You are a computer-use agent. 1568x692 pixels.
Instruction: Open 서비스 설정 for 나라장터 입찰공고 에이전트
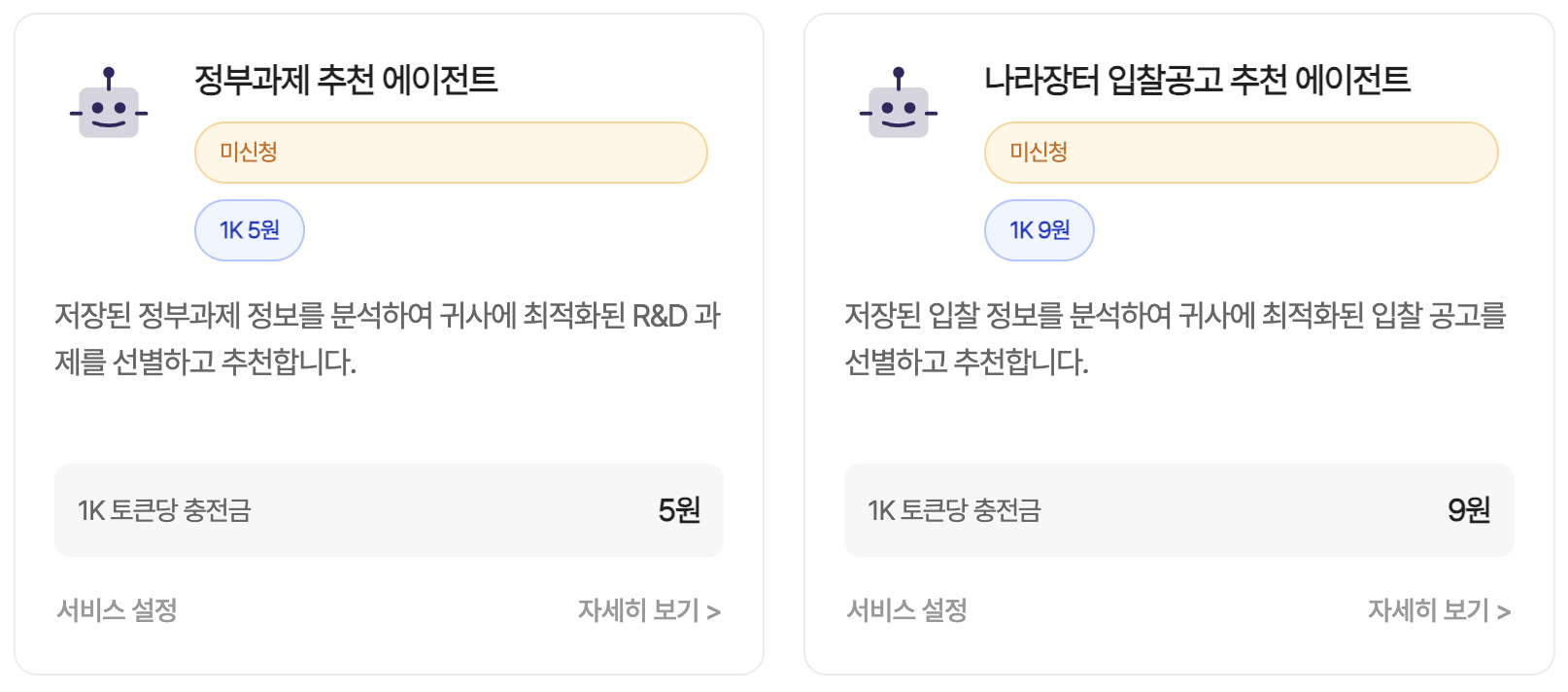pyautogui.click(x=906, y=610)
